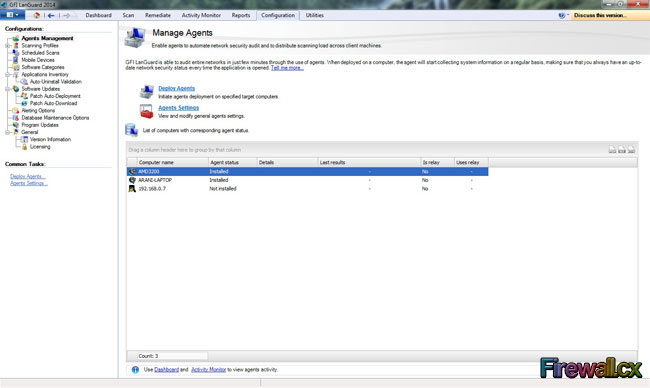This screenshot has width=650, height=388.
Task: Open Agents Settings link in main pane
Action: 178,108
